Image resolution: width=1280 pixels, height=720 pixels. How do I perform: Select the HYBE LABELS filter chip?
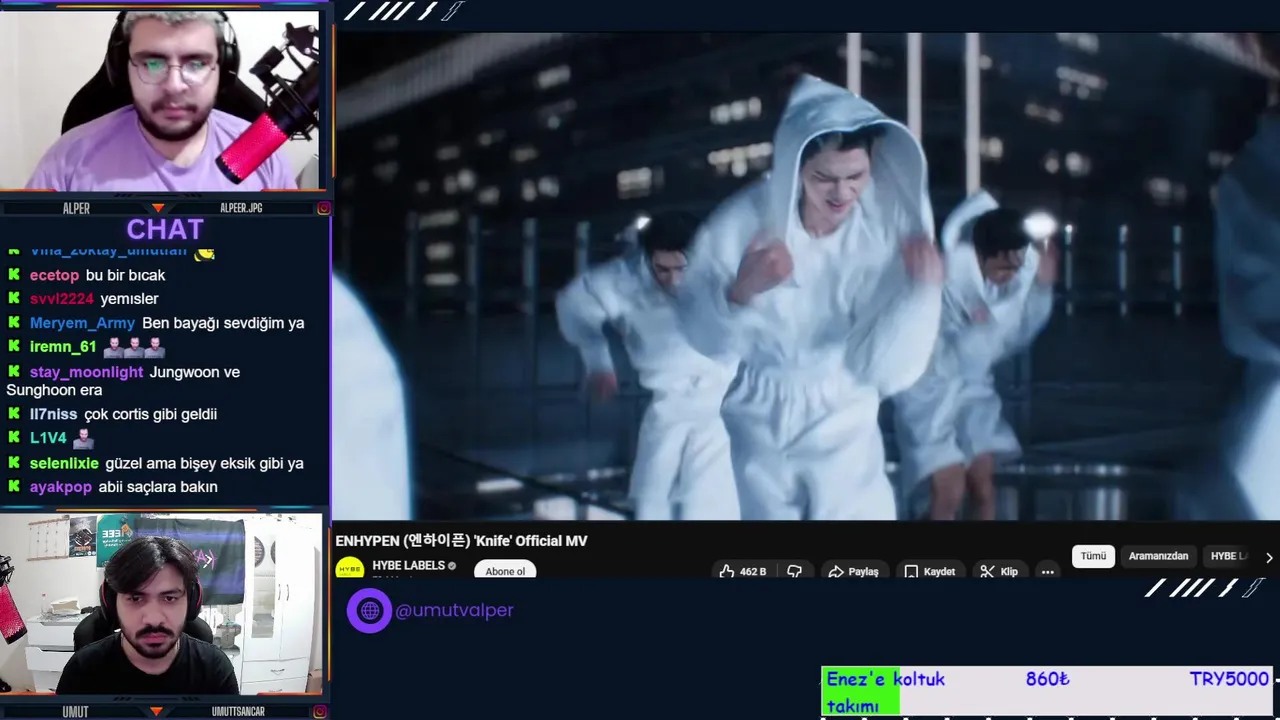pos(1229,556)
